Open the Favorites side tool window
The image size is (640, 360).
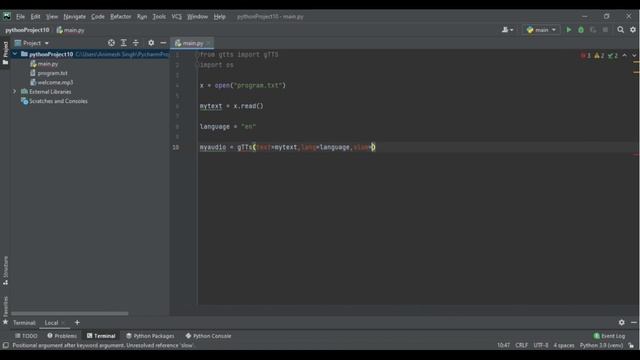pos(5,310)
